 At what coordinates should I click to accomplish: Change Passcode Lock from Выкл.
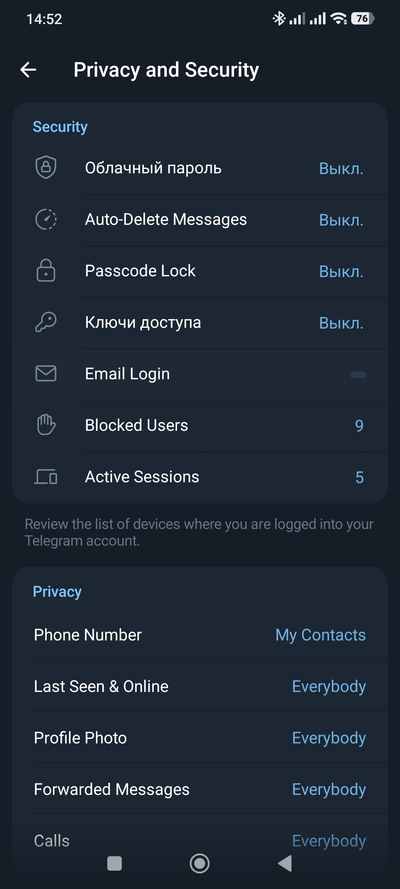(x=341, y=272)
